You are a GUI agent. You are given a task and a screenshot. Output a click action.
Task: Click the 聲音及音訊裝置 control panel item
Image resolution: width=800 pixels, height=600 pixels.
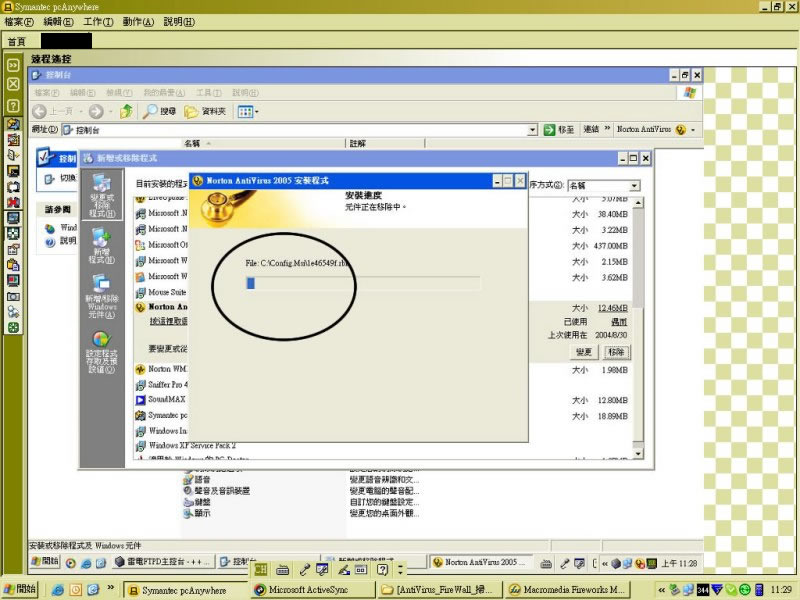click(x=217, y=491)
